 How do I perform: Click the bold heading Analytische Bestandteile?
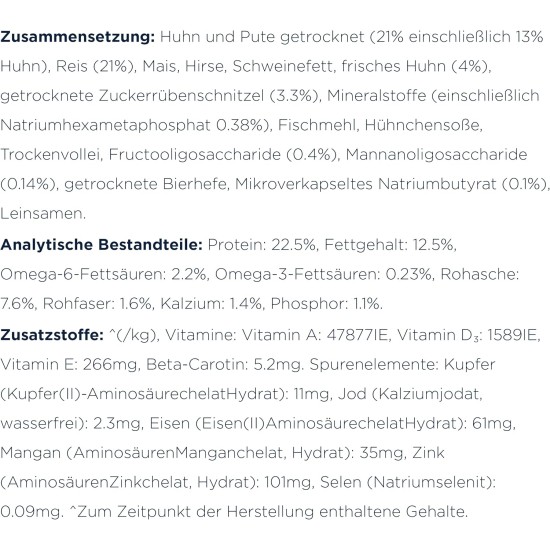tap(101, 244)
